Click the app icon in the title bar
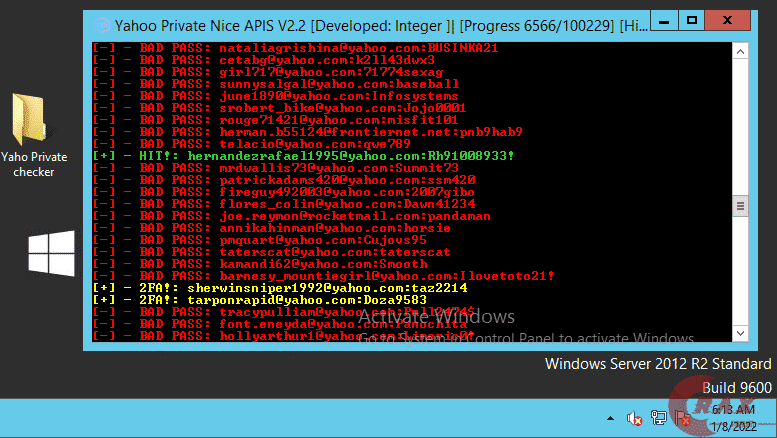Image resolution: width=777 pixels, height=438 pixels. click(x=102, y=25)
